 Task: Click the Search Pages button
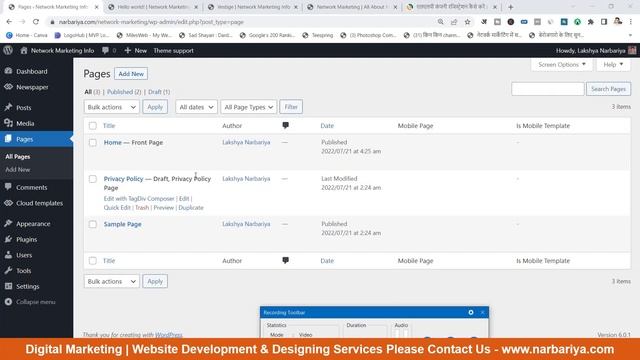[x=608, y=89]
